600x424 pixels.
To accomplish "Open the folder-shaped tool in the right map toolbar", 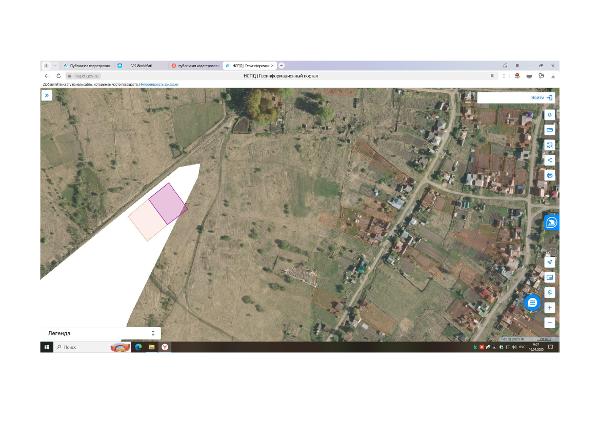I will 549,130.
